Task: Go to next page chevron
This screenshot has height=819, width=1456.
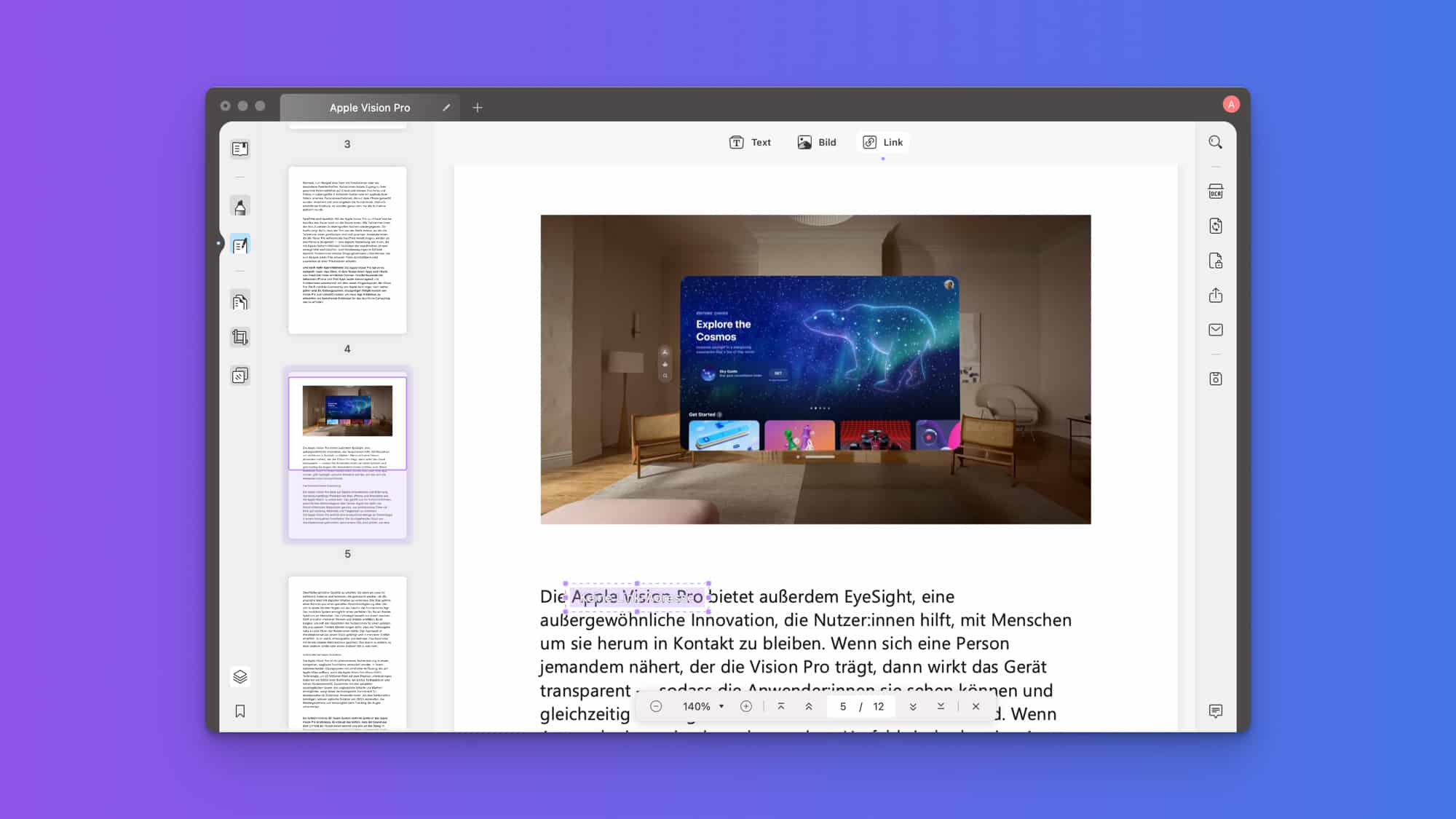Action: coord(912,706)
